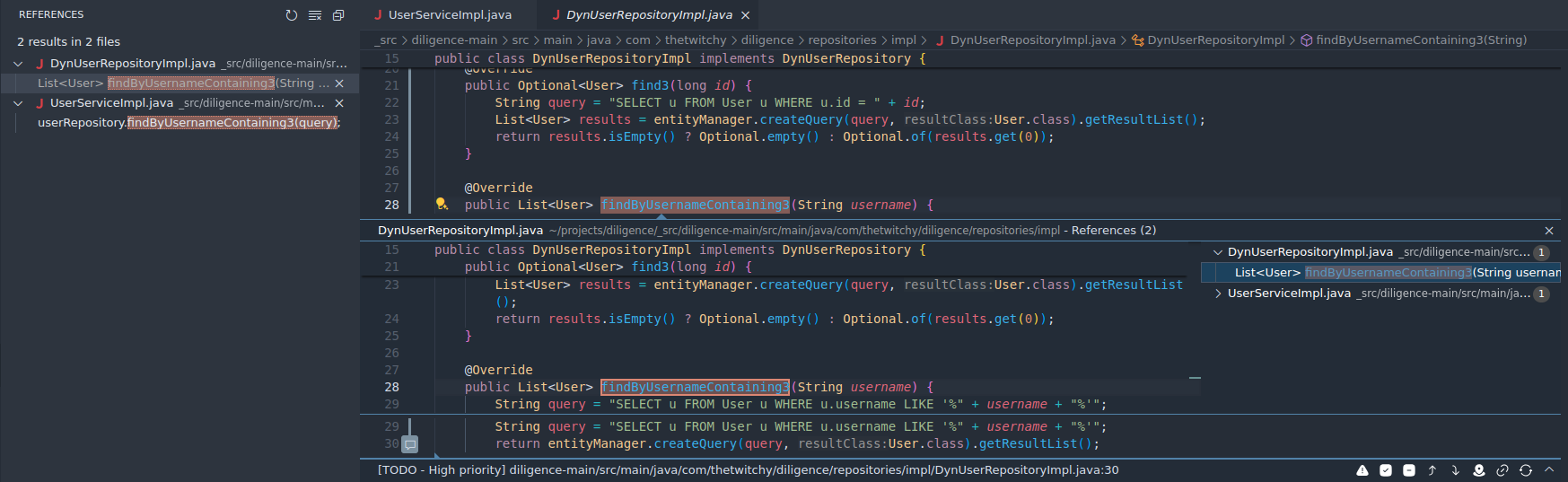Click the comment icon at line 30
1568x482 pixels.
coord(410,444)
